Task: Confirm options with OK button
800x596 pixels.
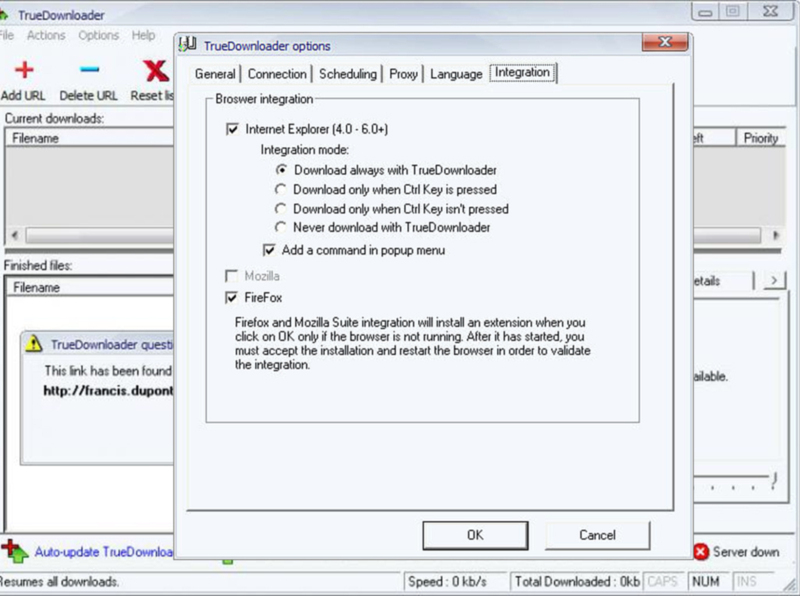Action: click(475, 535)
